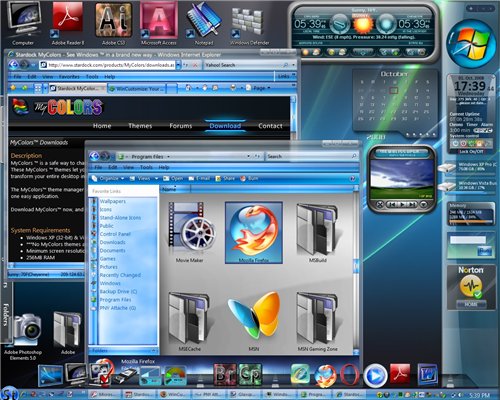Screen dimensions: 500x400
Task: Open the Word icon in the dock
Action: click(427, 375)
